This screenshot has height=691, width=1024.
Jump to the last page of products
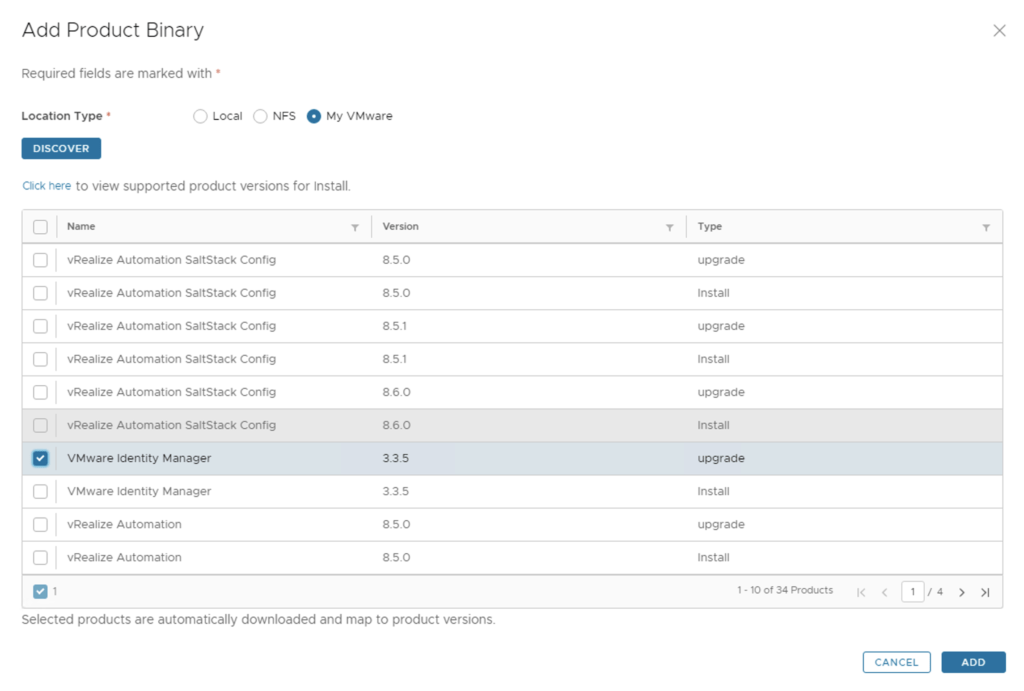[985, 592]
